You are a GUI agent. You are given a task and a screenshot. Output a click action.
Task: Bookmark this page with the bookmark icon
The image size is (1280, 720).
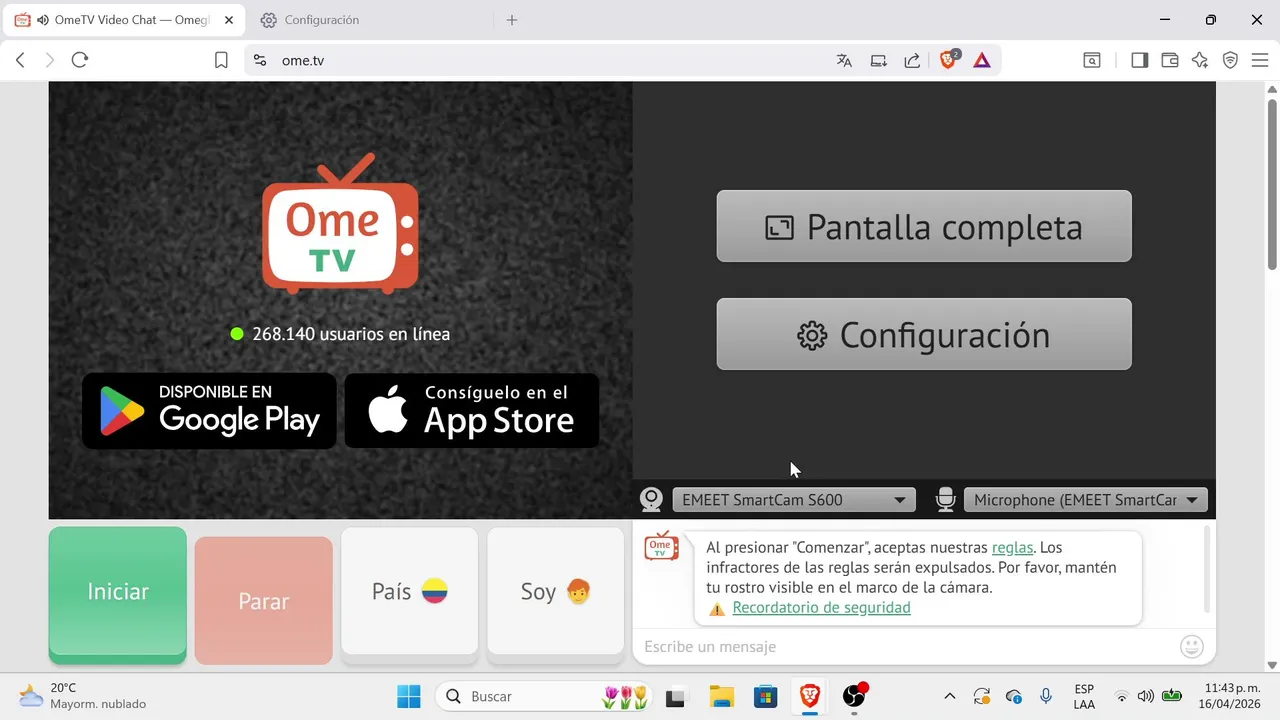[221, 60]
